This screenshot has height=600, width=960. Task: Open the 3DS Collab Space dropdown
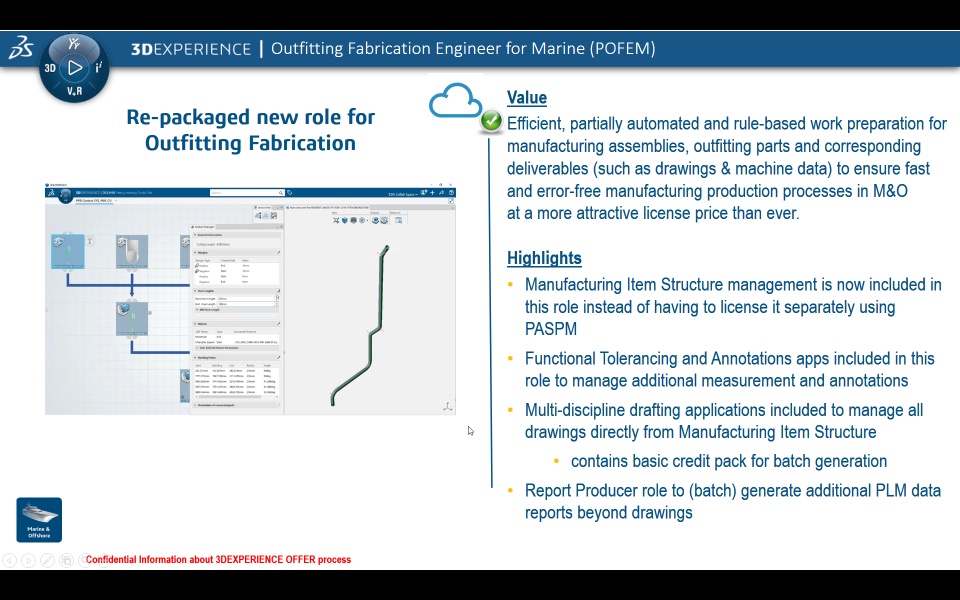(x=403, y=195)
